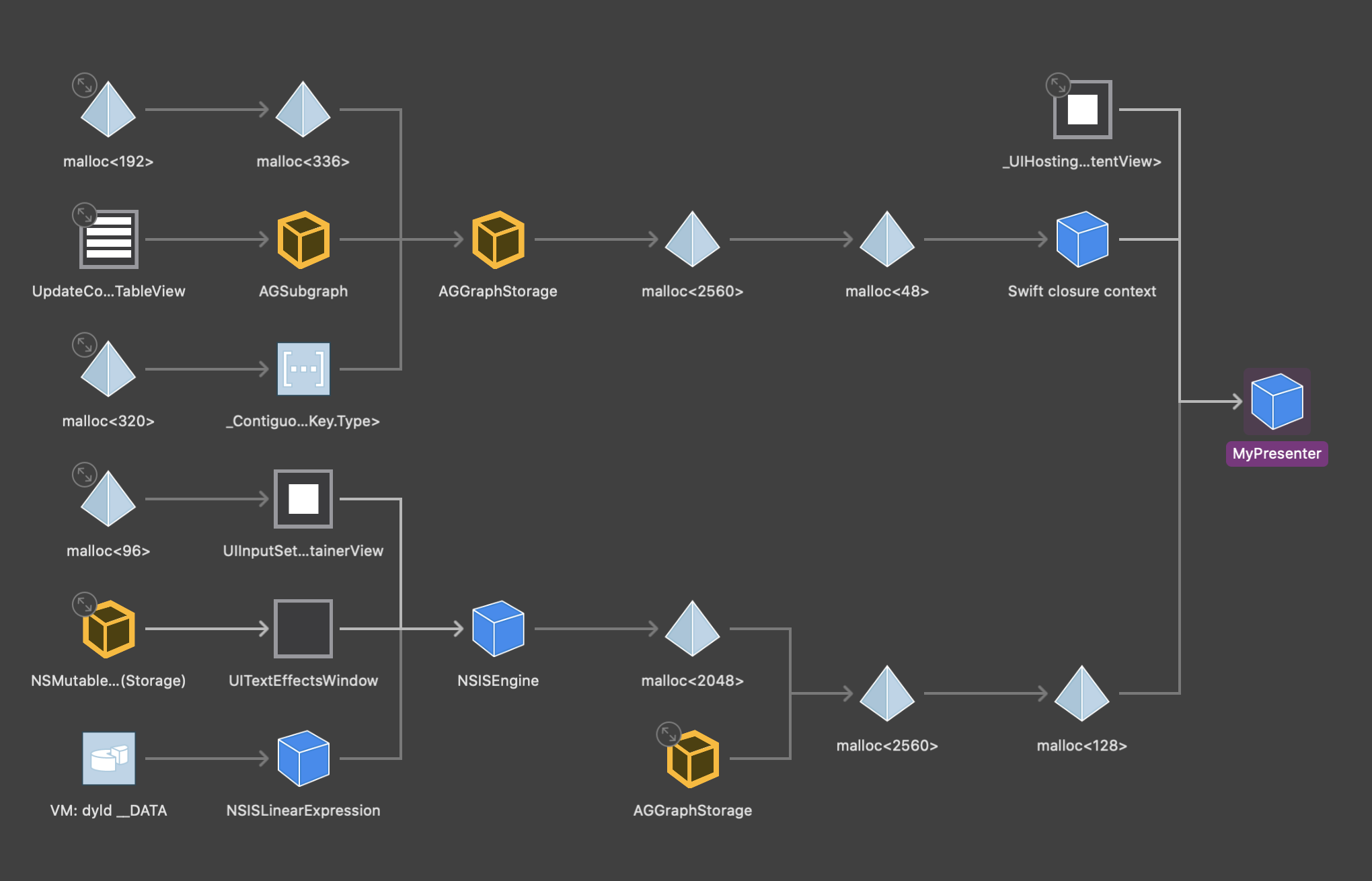Click the malloc<128> pyramid node

pyautogui.click(x=1082, y=693)
